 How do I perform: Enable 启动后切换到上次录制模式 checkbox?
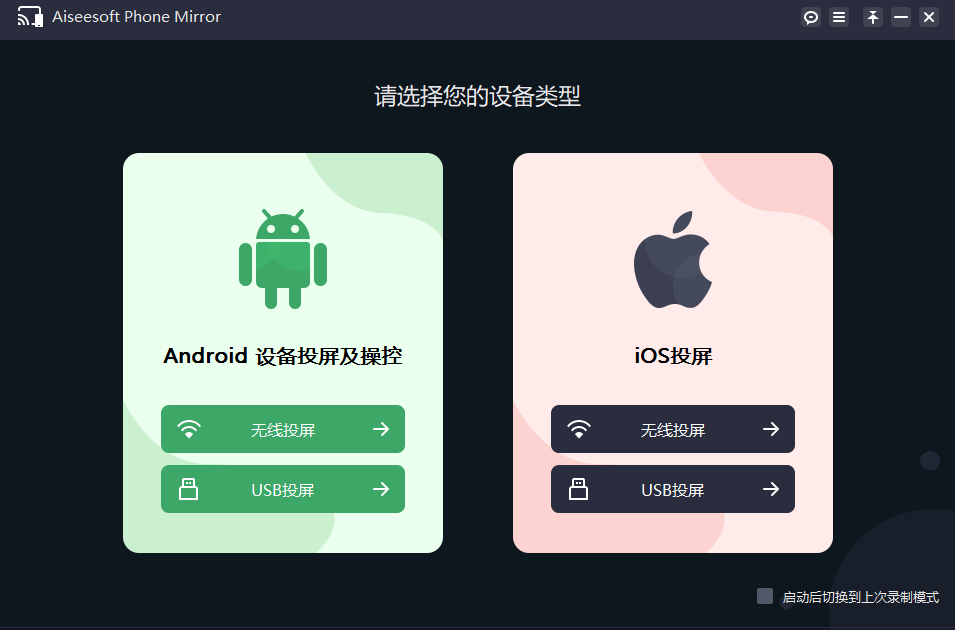[765, 596]
